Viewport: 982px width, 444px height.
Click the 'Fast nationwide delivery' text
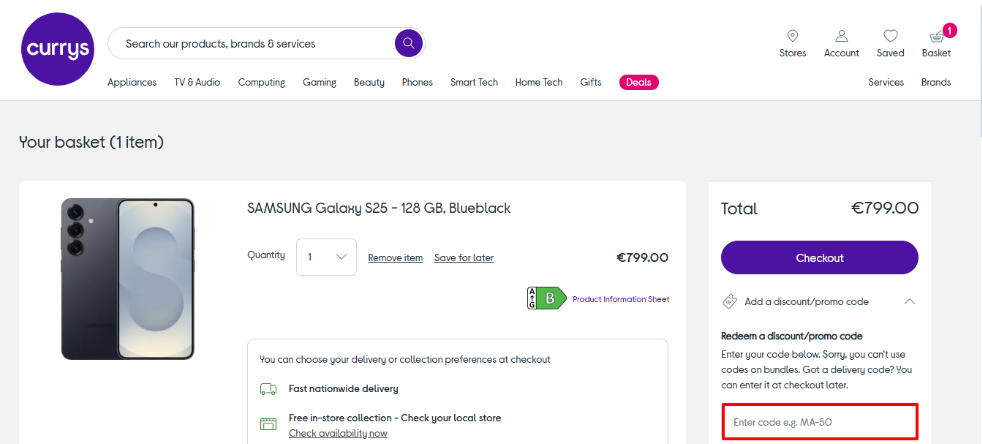[x=343, y=389]
